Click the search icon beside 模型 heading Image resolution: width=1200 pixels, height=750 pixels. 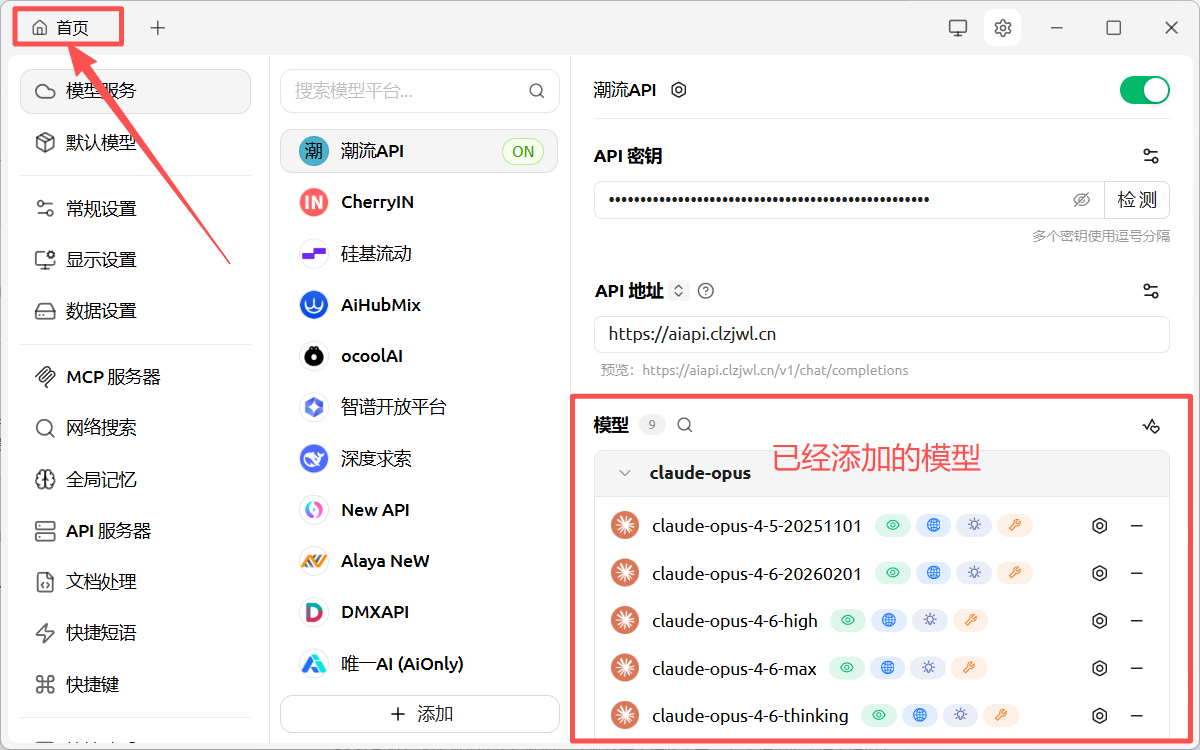pos(685,425)
